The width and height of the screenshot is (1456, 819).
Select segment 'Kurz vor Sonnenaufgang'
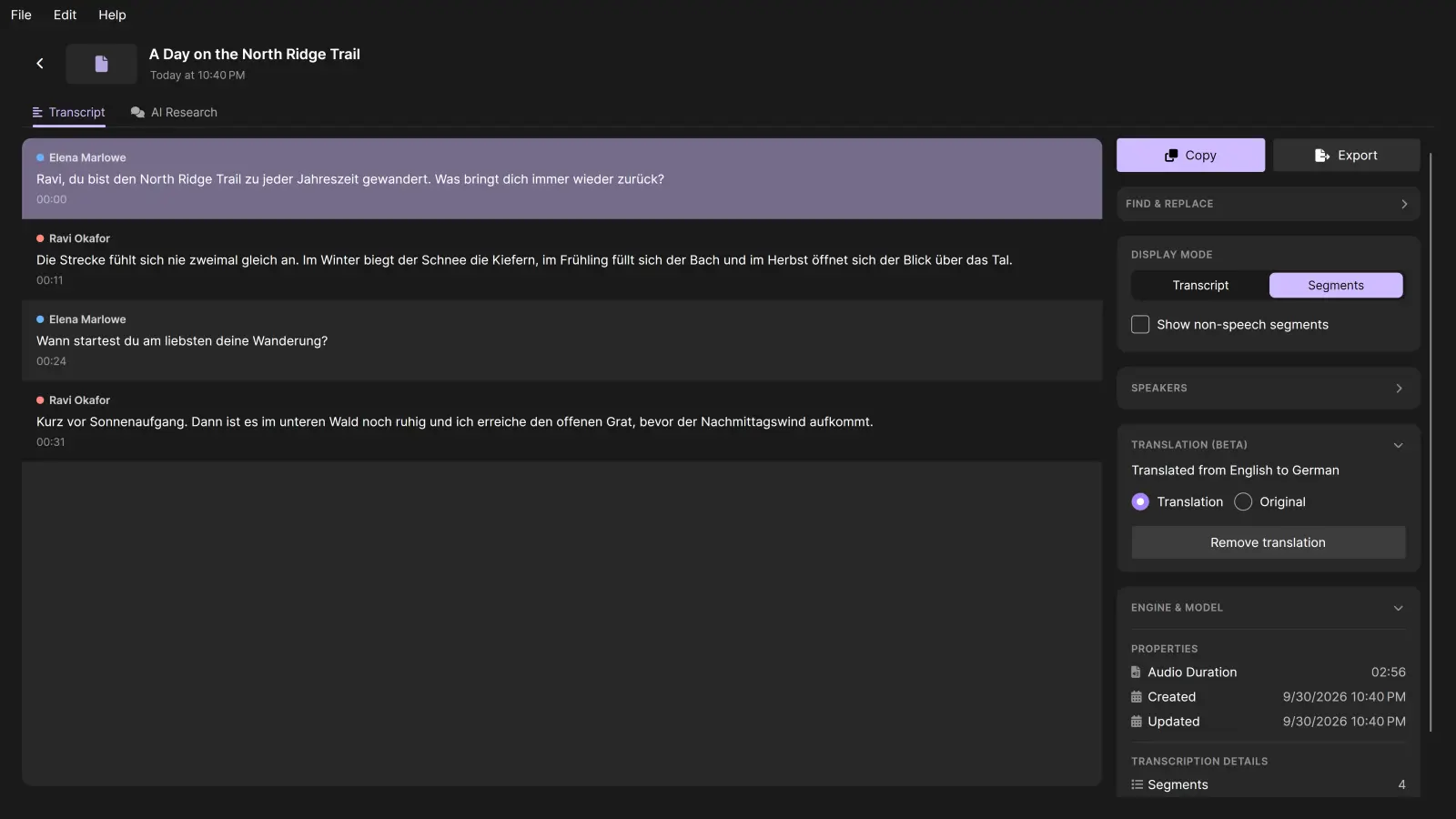tap(561, 421)
